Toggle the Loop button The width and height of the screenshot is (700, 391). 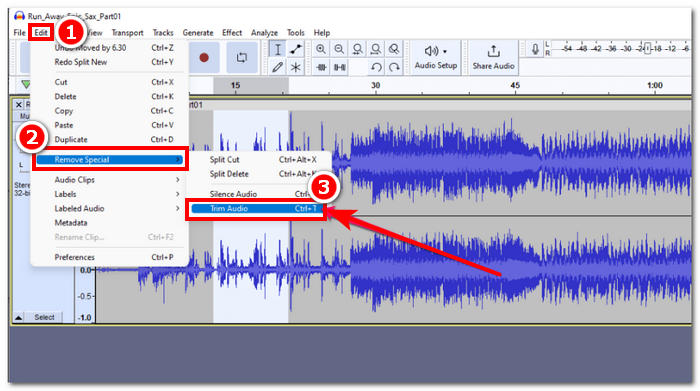click(242, 58)
